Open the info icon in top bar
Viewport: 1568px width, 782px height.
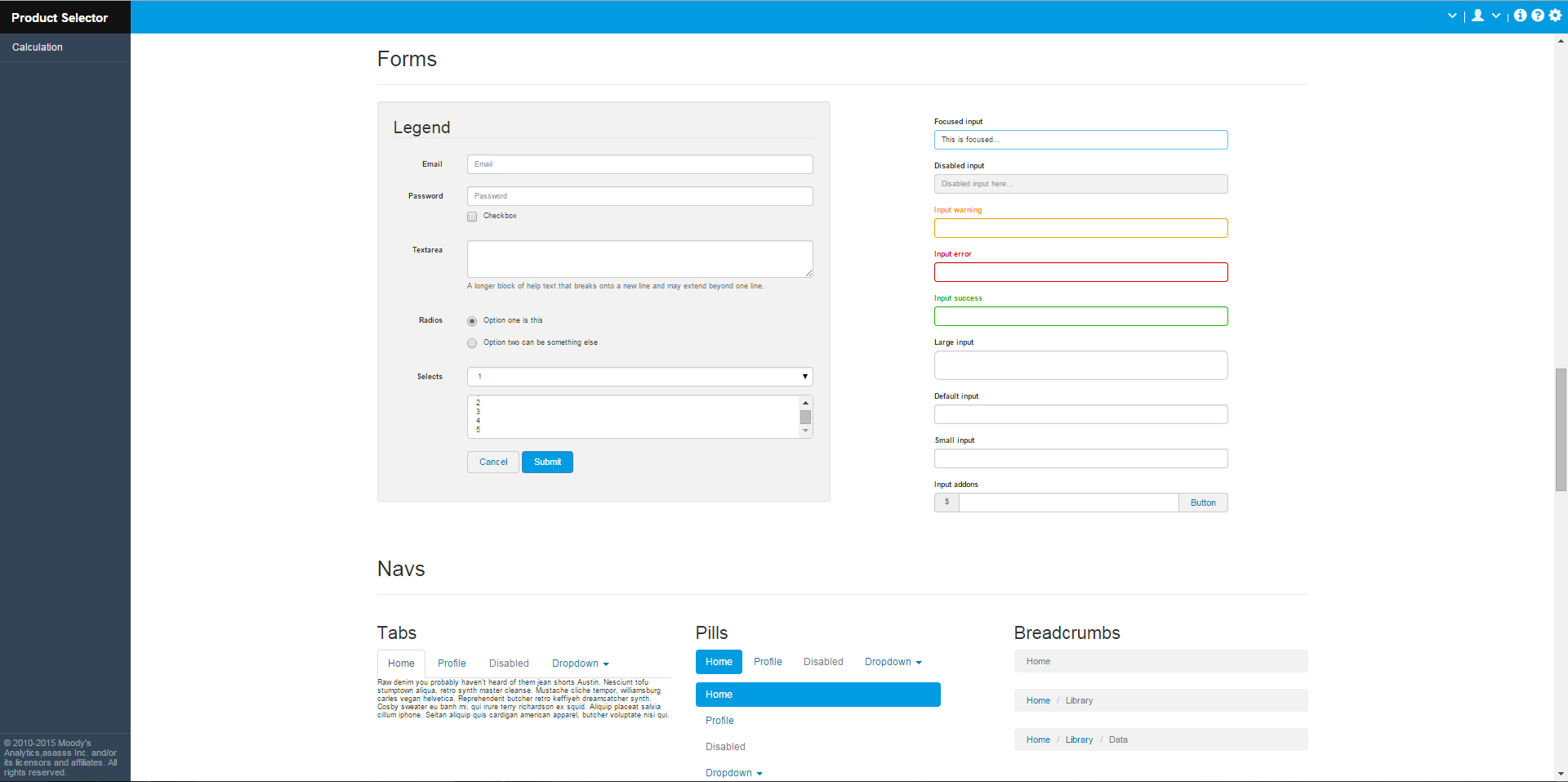[x=1520, y=16]
